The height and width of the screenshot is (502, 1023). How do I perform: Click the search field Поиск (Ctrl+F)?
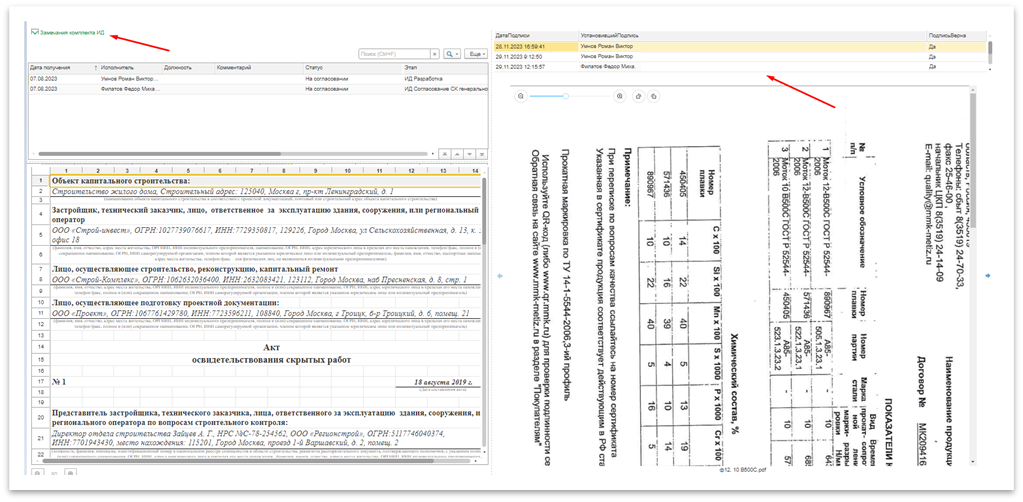(x=394, y=52)
